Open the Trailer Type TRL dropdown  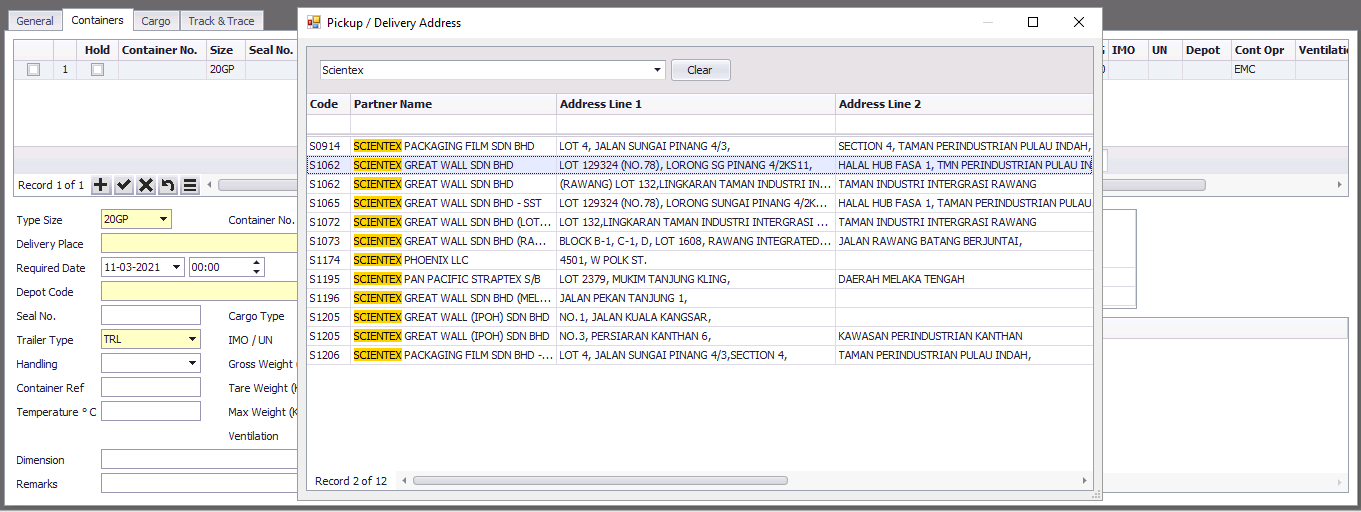(x=192, y=340)
